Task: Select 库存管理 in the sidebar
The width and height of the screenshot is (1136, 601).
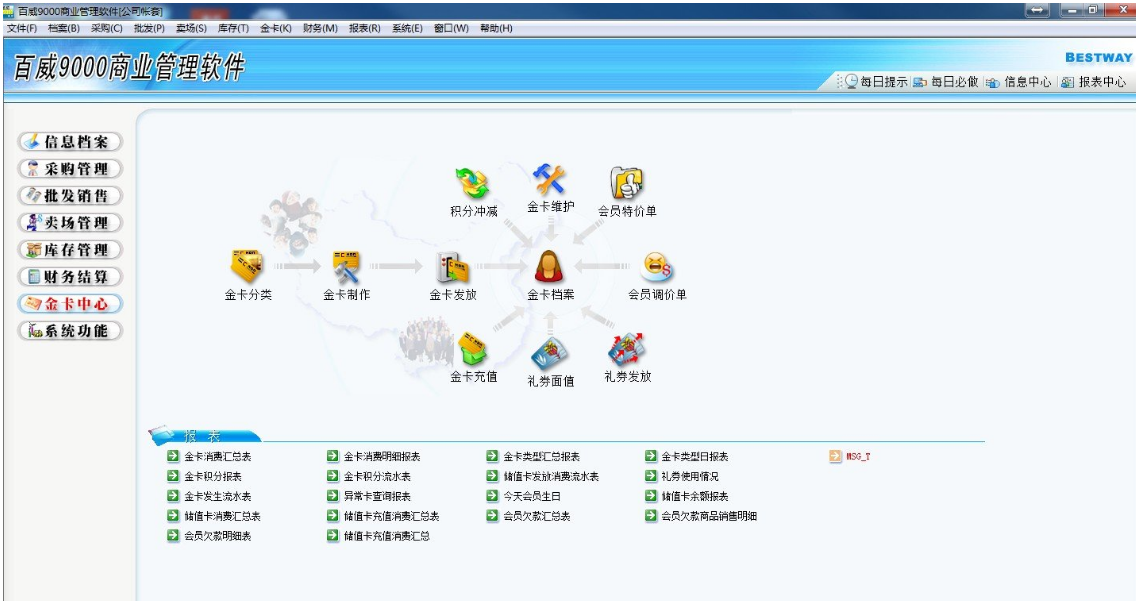Action: [70, 250]
